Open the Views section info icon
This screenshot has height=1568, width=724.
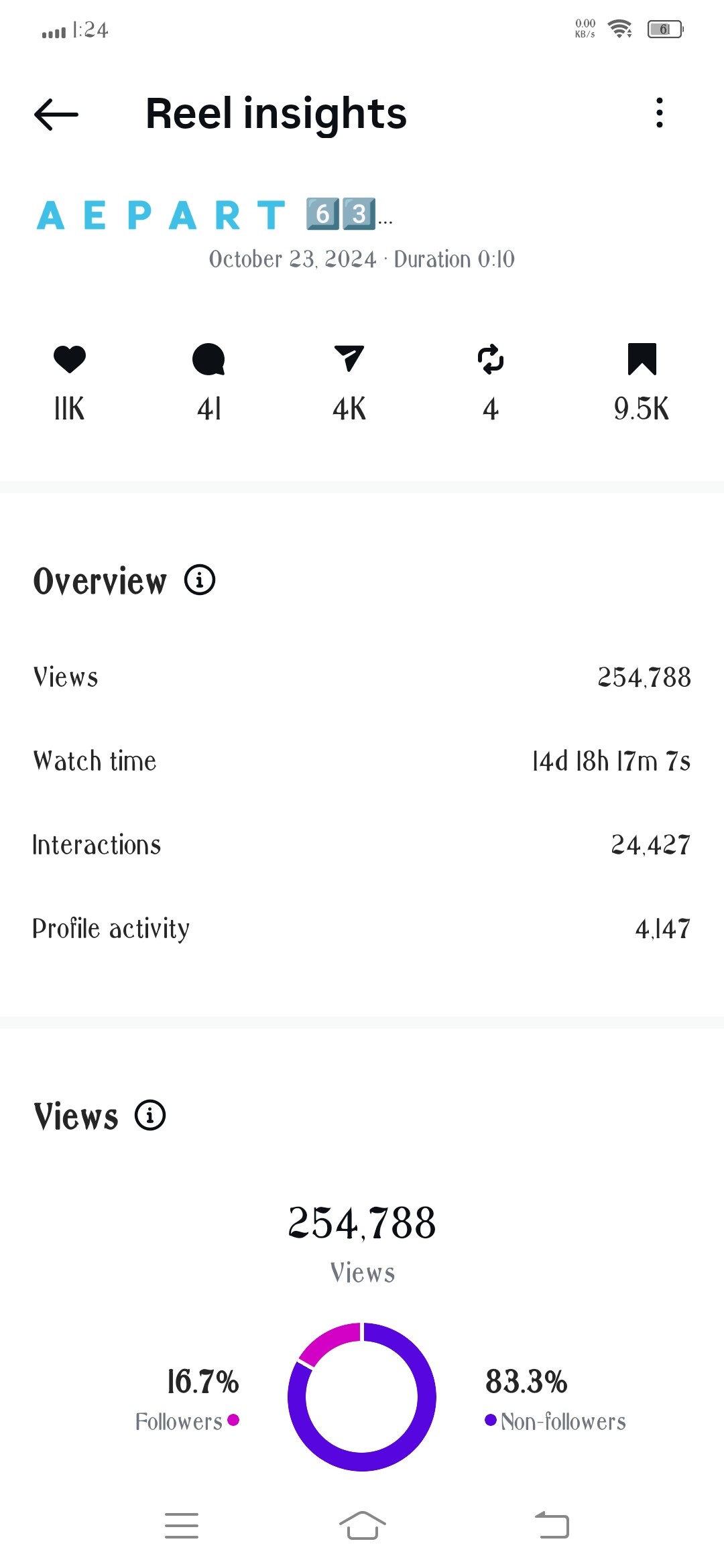click(x=150, y=1116)
